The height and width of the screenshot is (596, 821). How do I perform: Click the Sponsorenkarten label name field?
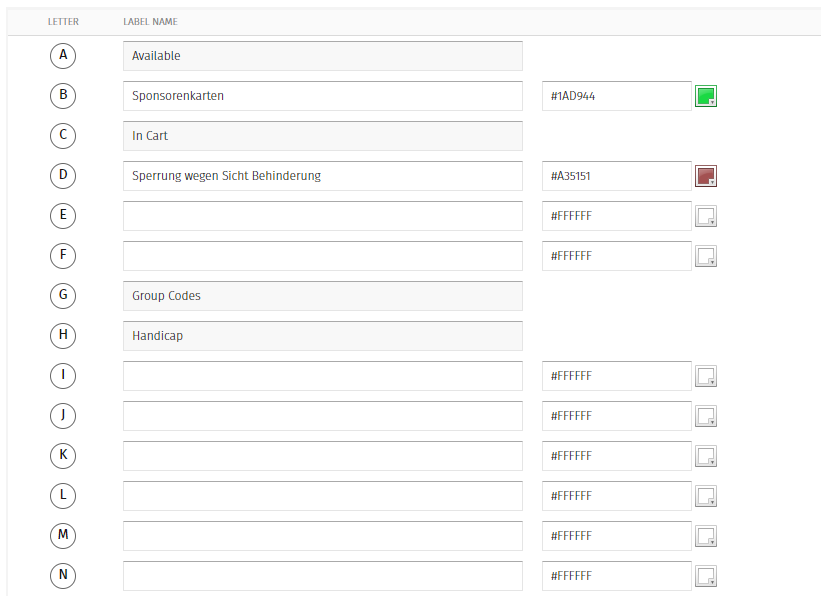coord(322,96)
